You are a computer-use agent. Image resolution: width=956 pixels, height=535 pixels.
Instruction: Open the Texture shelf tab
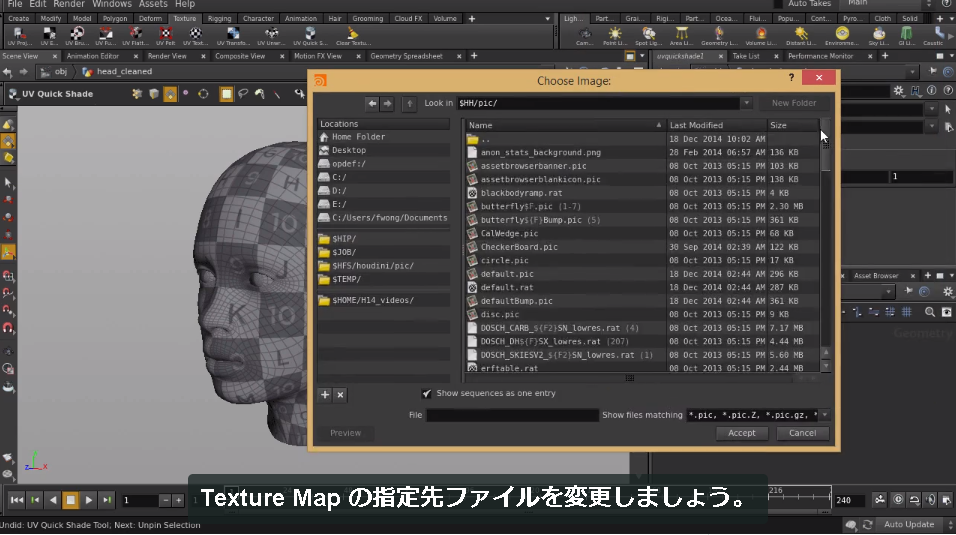[x=185, y=18]
